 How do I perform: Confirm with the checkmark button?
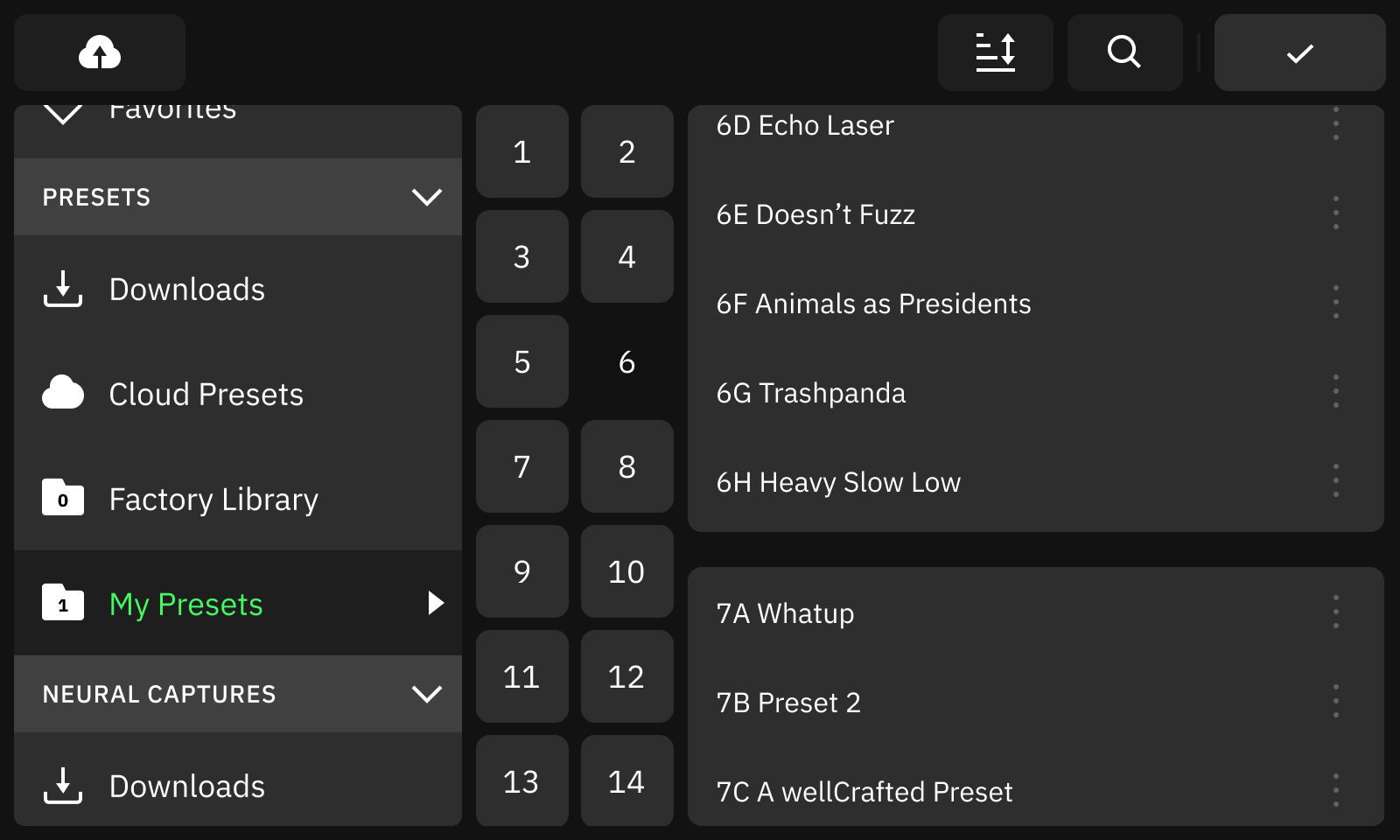coord(1299,52)
